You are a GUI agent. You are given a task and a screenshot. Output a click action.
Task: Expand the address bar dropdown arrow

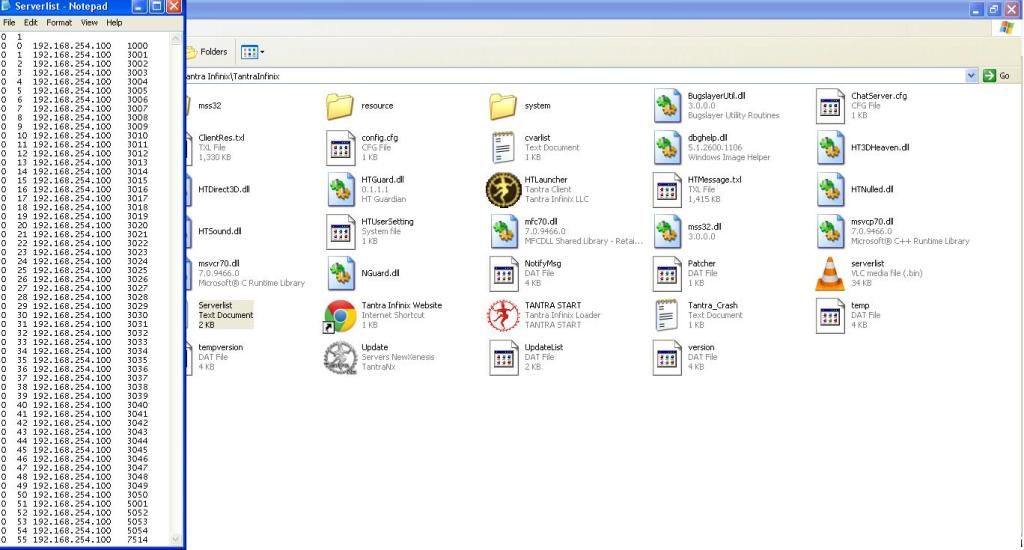(971, 76)
